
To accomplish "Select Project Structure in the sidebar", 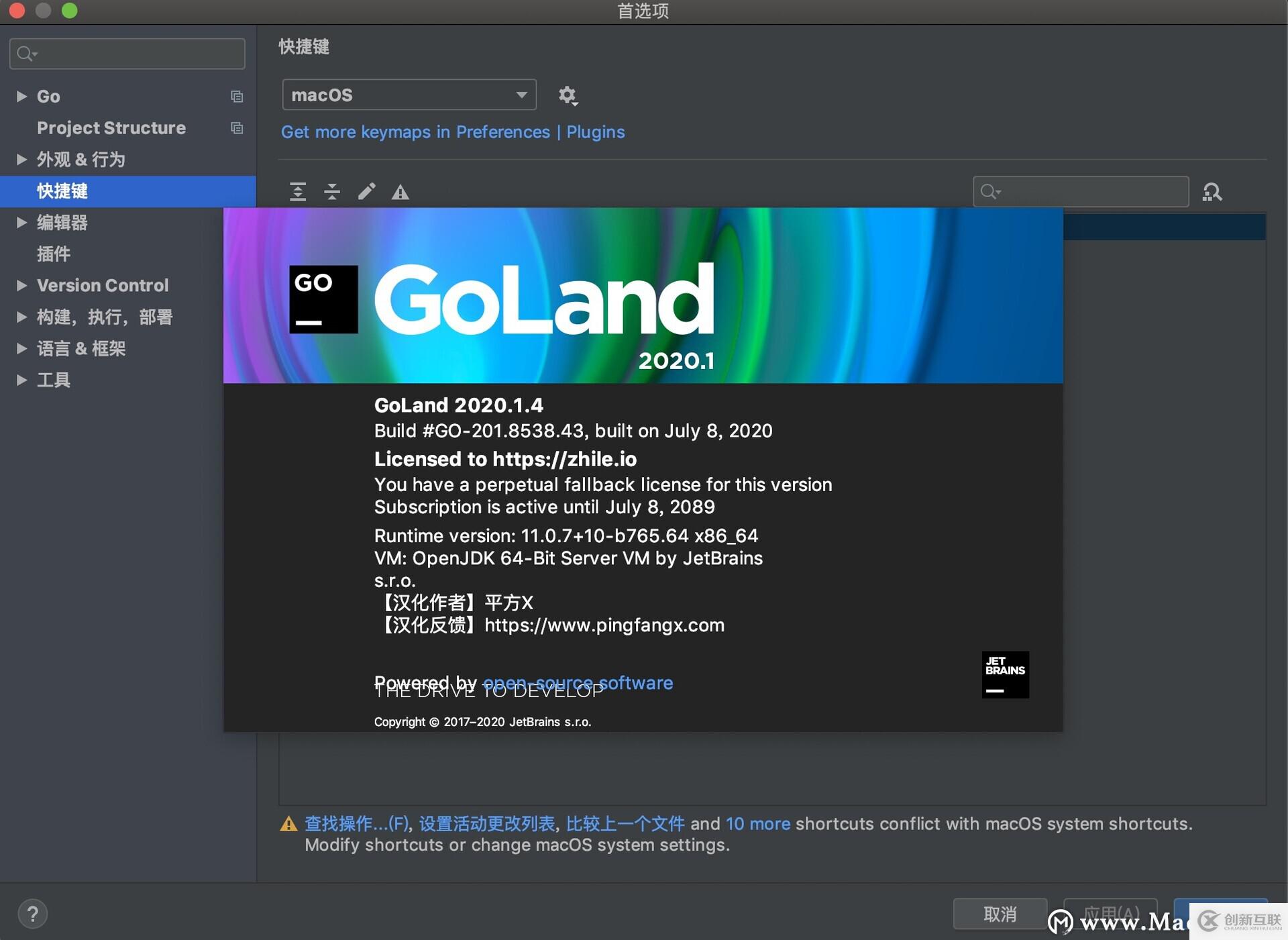I will [111, 128].
